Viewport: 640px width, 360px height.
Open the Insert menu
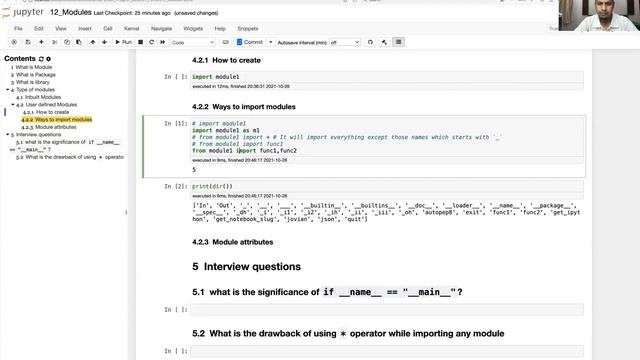[85, 29]
